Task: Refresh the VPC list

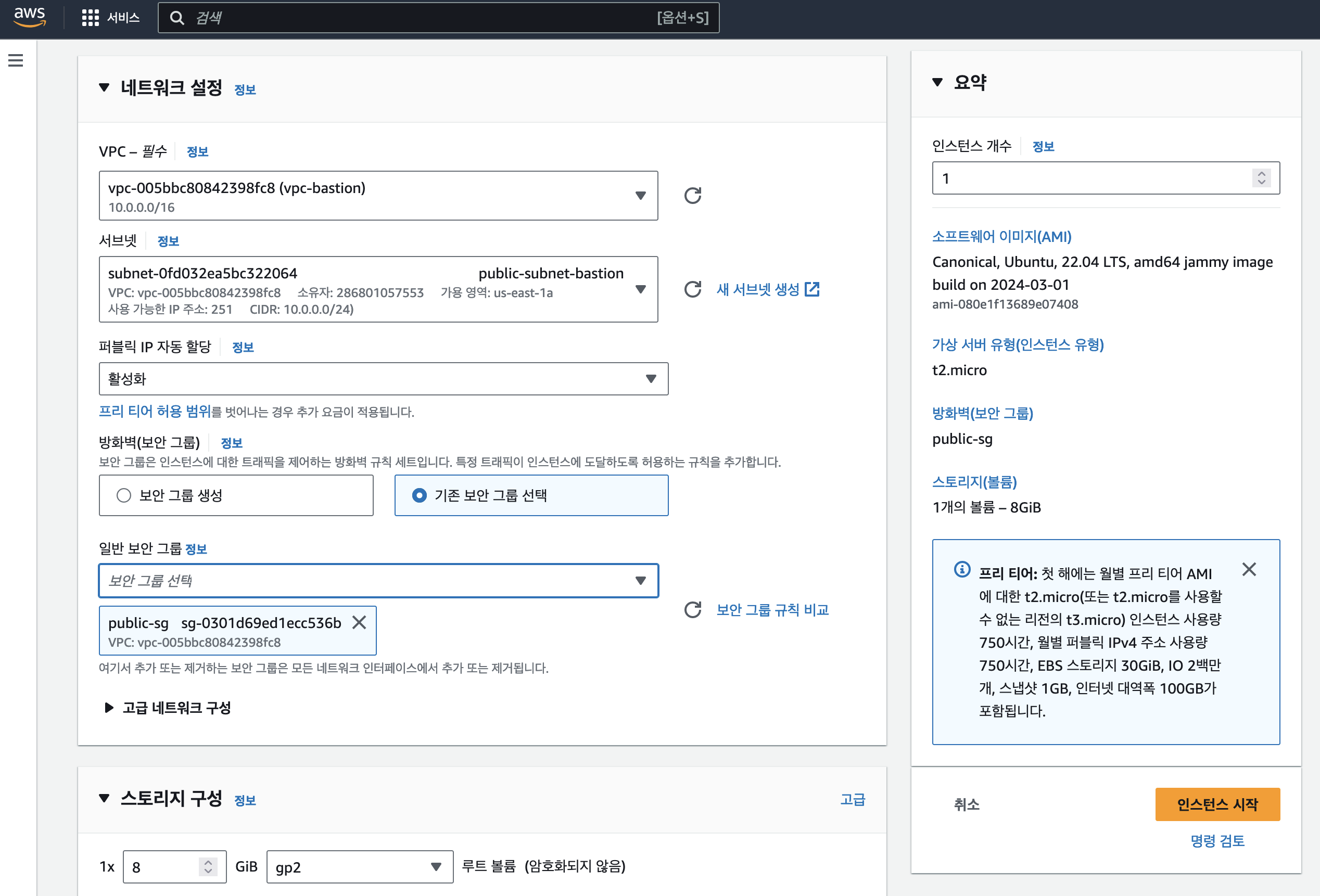Action: pyautogui.click(x=692, y=195)
